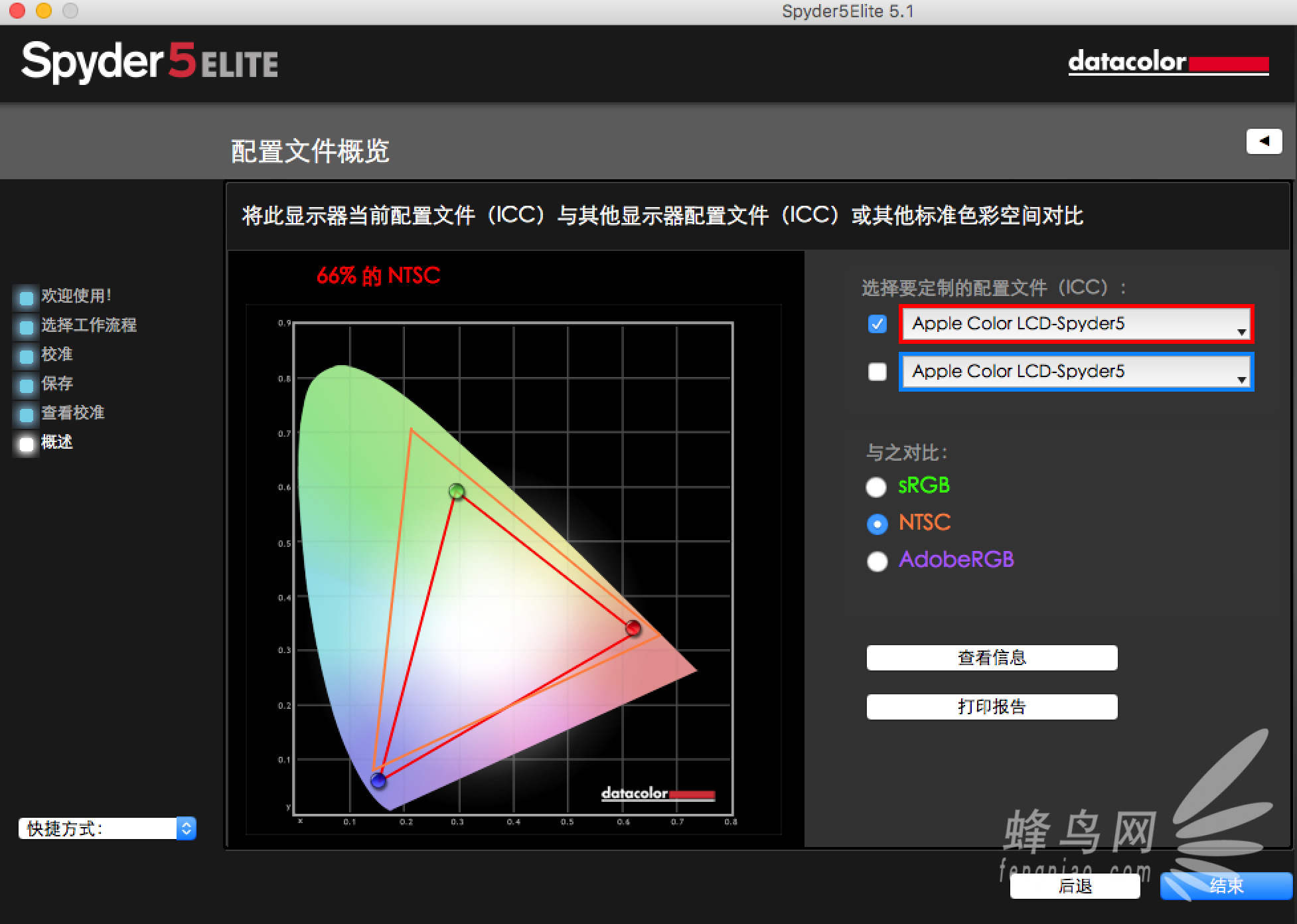Image resolution: width=1297 pixels, height=924 pixels.
Task: Go to the 保存 step
Action: click(57, 383)
